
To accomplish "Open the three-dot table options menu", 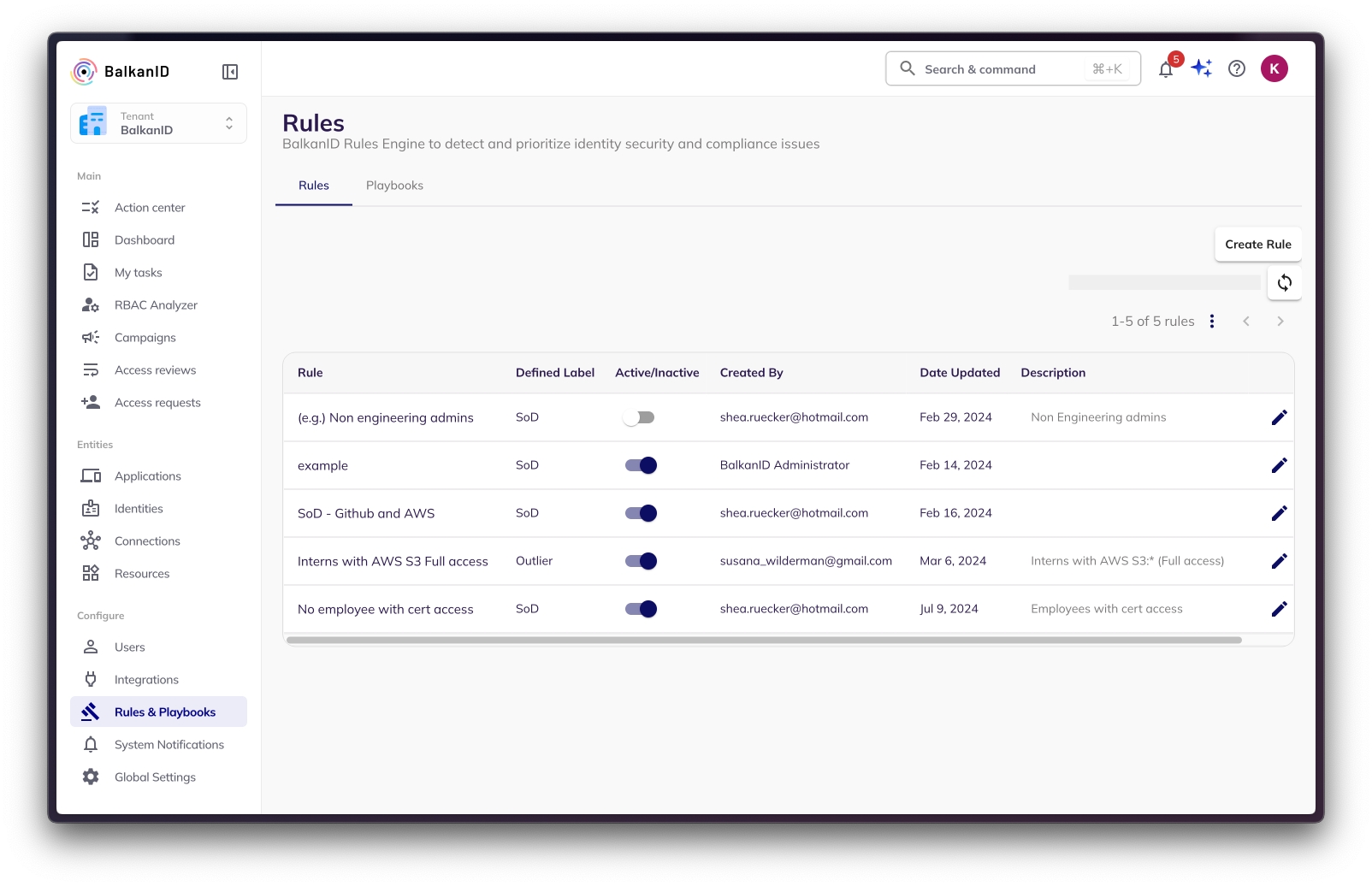I will [x=1212, y=322].
